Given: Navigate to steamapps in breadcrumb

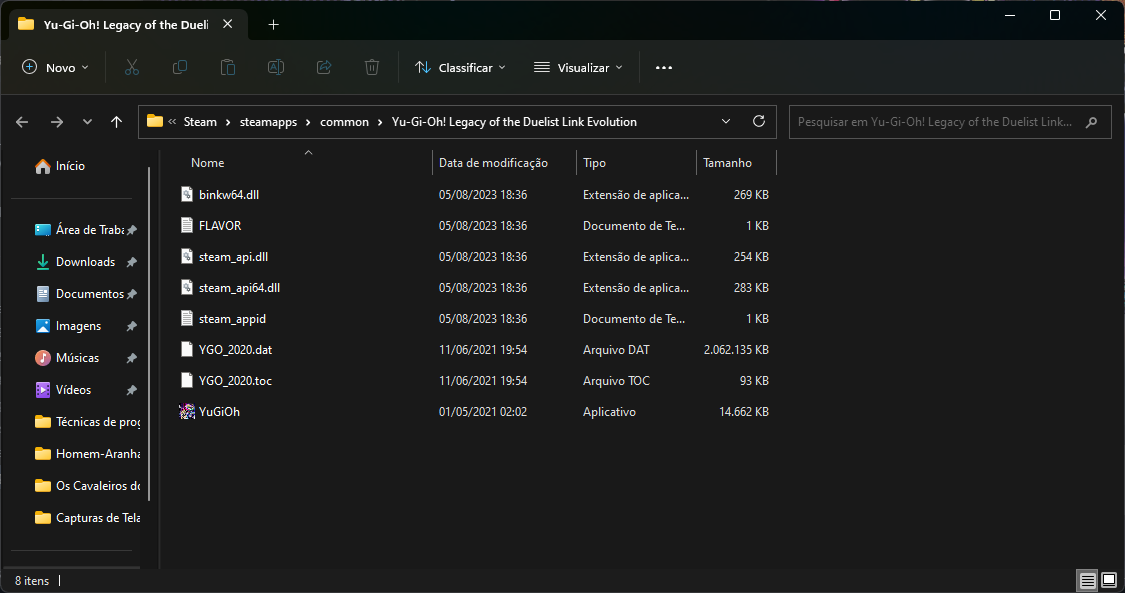Looking at the screenshot, I should [x=268, y=122].
